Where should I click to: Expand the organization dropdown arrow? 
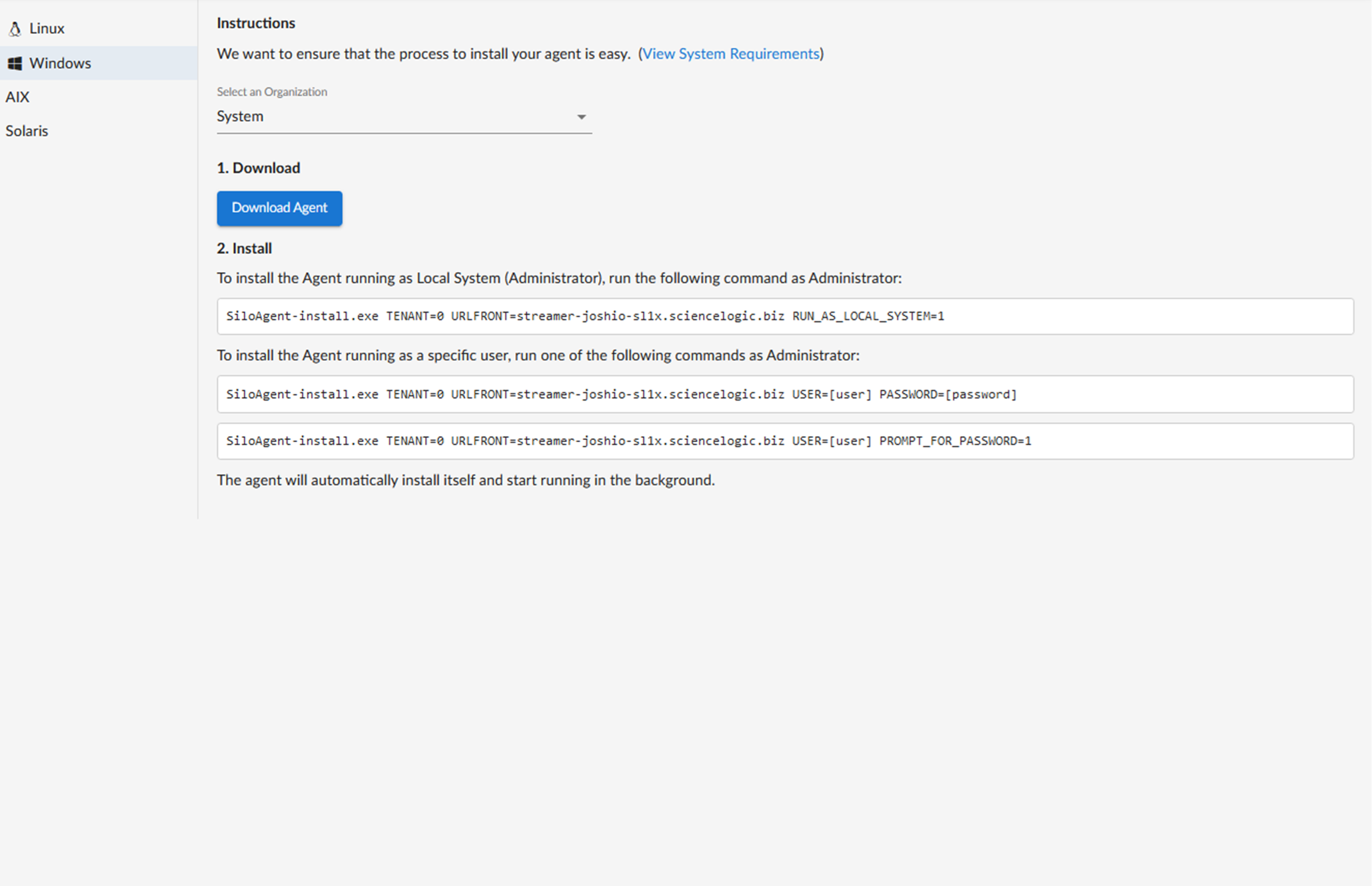pyautogui.click(x=581, y=117)
